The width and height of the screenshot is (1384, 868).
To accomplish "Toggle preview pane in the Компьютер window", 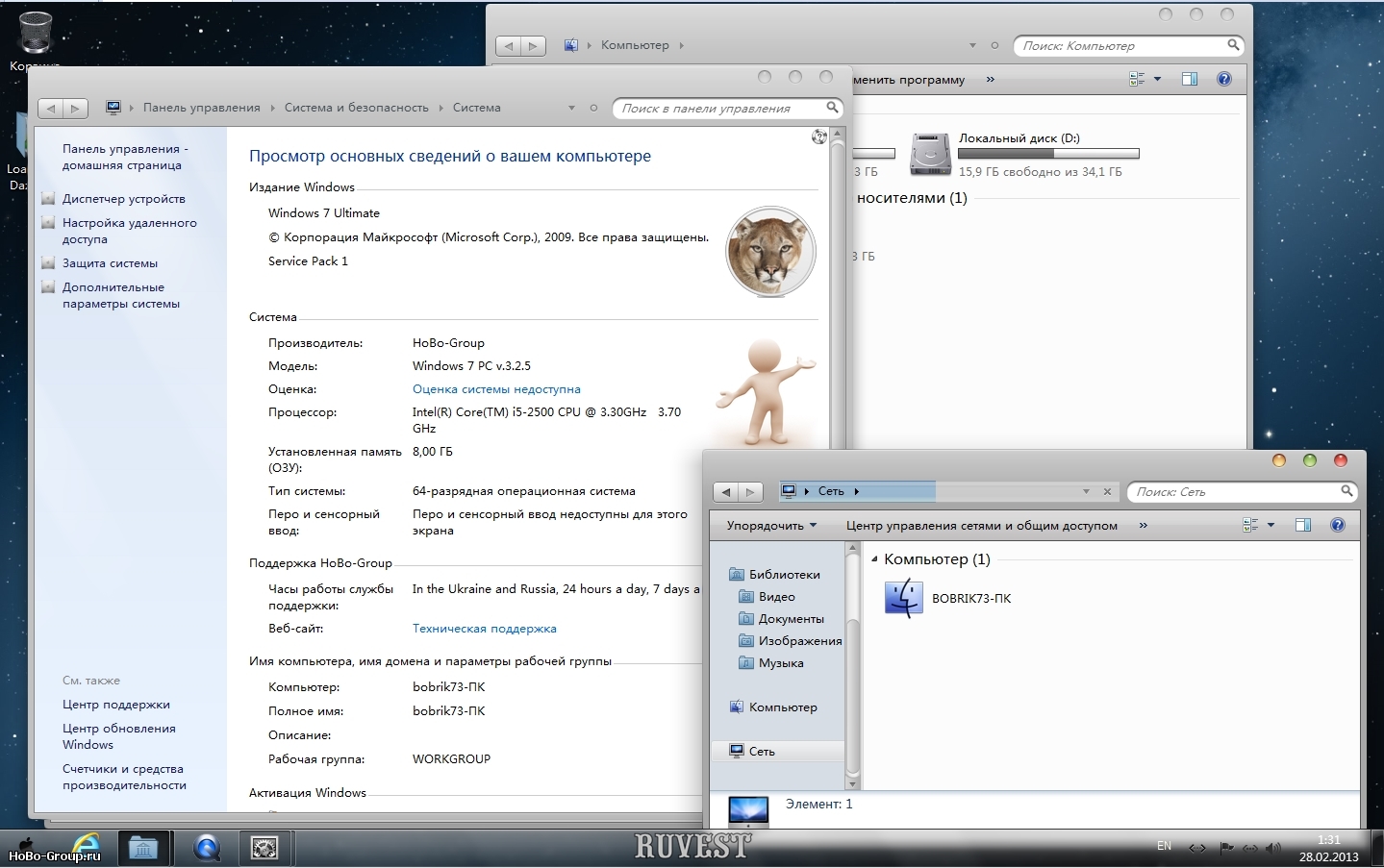I will click(1190, 79).
